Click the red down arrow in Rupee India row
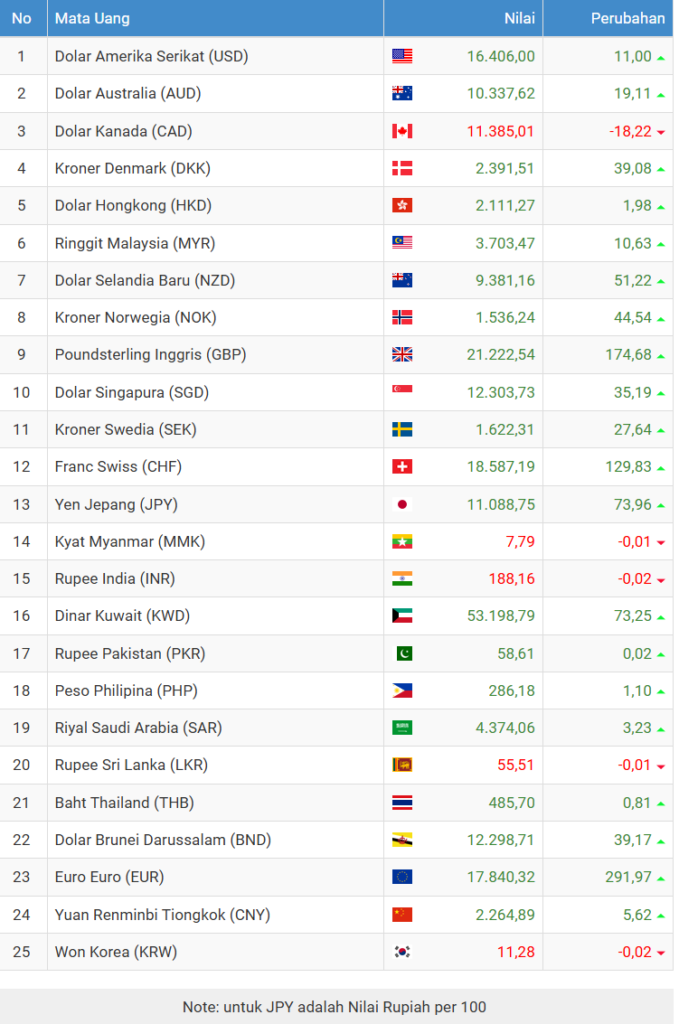This screenshot has width=679, height=1024. [661, 580]
